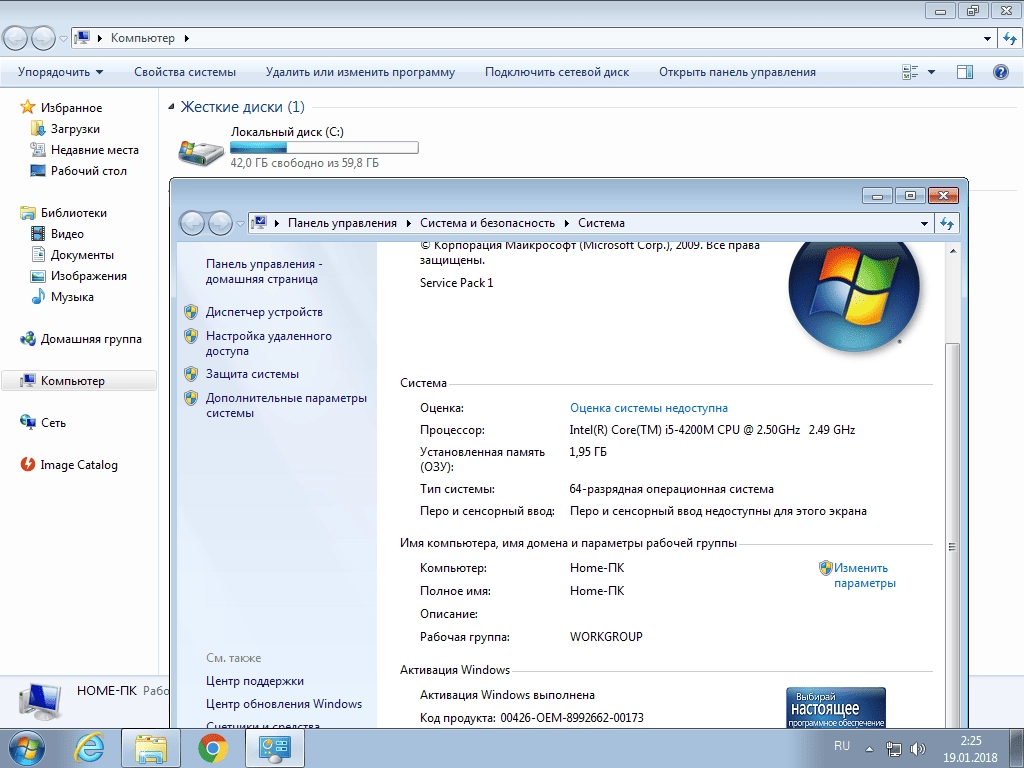Click scroll up arrow in System window
1024x768 pixels.
point(952,251)
